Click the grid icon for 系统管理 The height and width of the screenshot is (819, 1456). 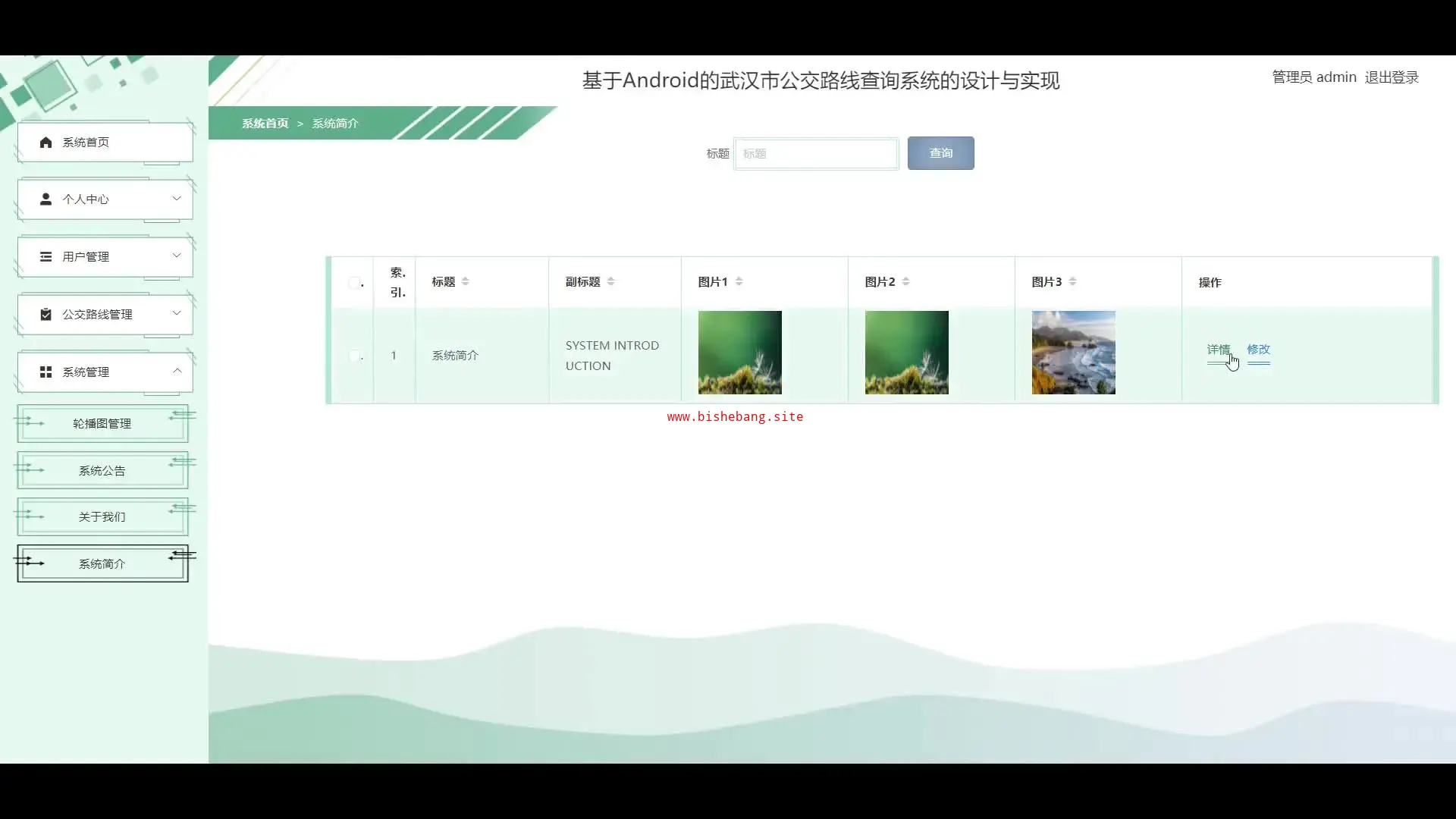[45, 372]
